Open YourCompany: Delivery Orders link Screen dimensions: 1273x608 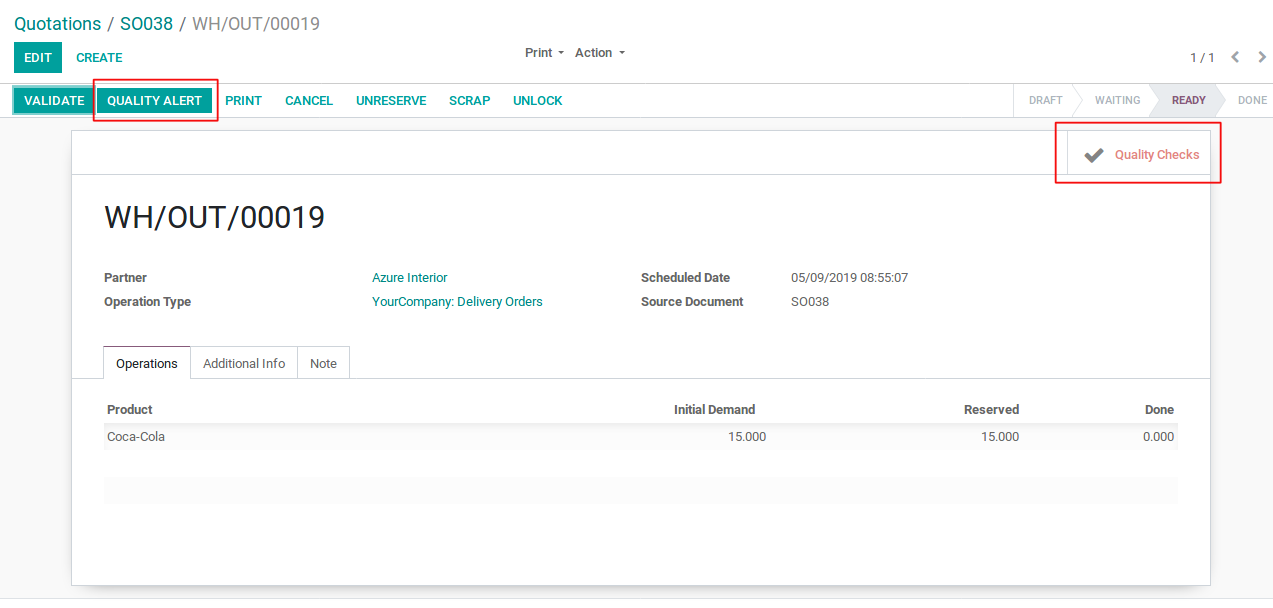[457, 302]
